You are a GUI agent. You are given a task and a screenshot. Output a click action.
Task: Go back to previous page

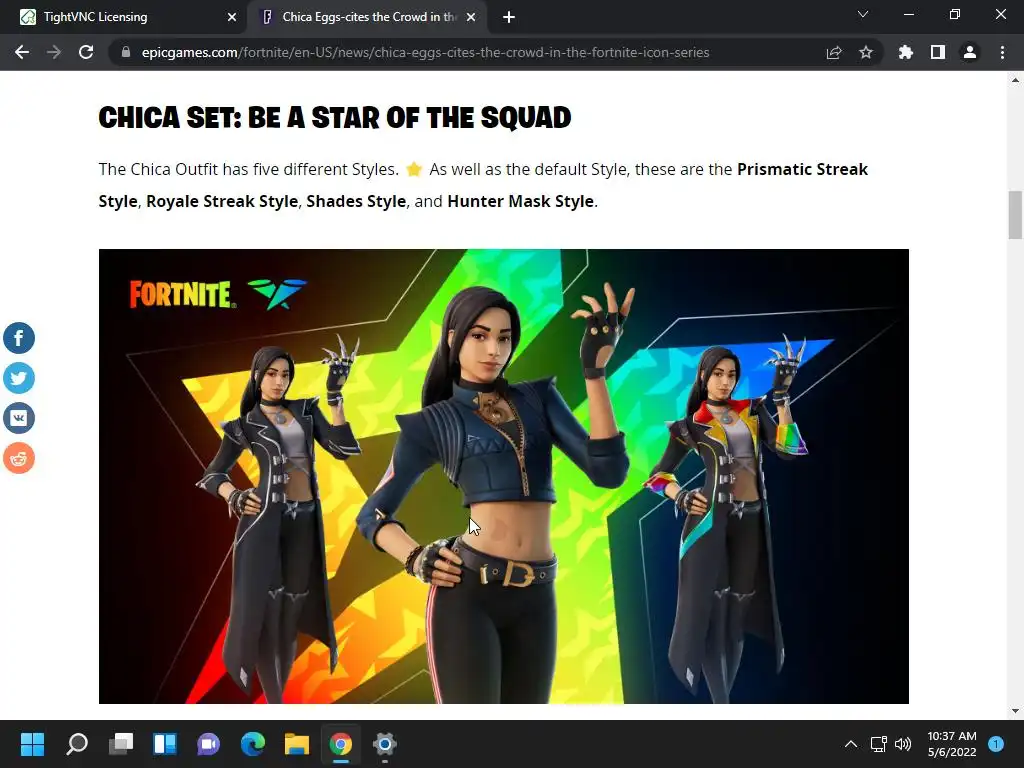[22, 52]
